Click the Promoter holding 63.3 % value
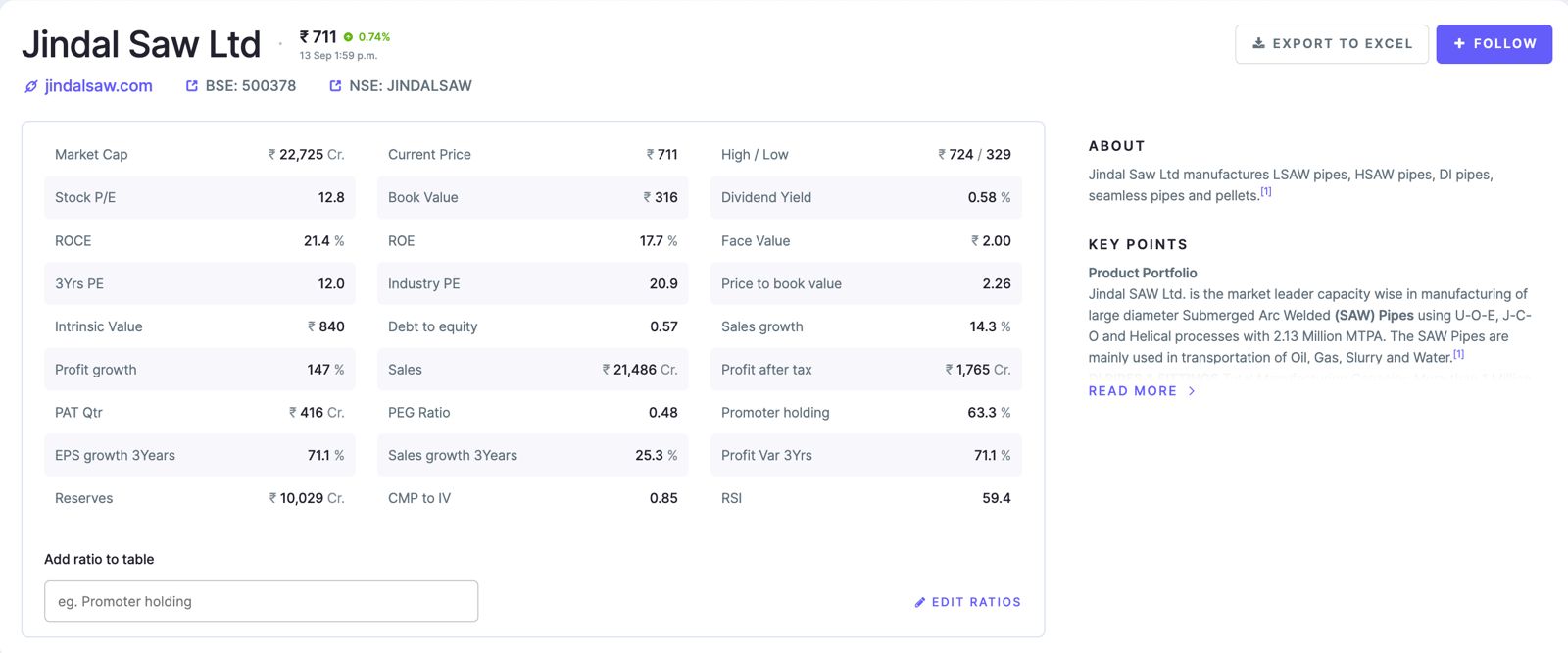 tap(989, 413)
